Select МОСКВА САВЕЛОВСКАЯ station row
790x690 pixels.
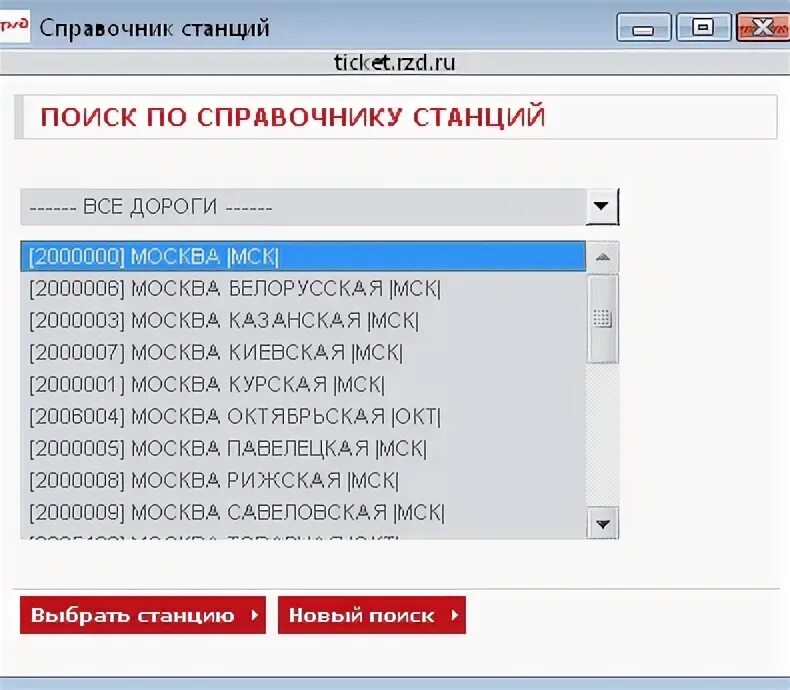point(303,512)
